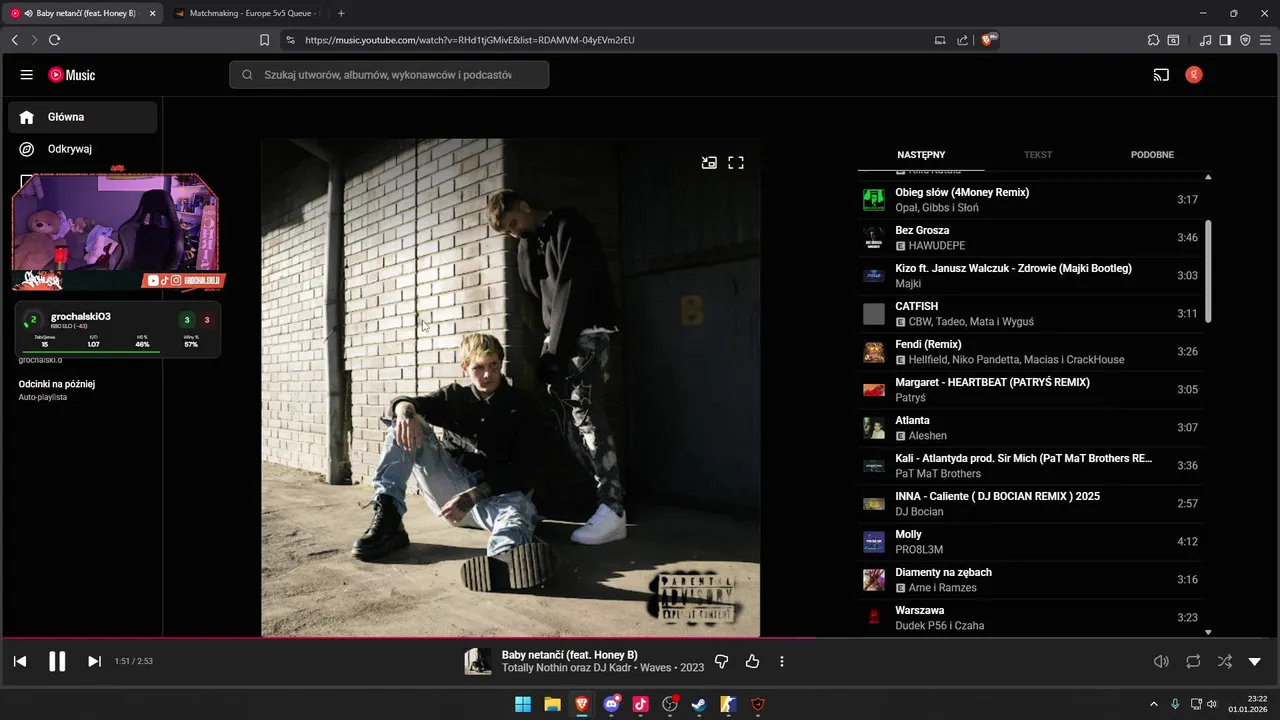Select the Kizo ft. Janusz Walczuk queue item
Screen dimensions: 1280x720
[1030, 276]
